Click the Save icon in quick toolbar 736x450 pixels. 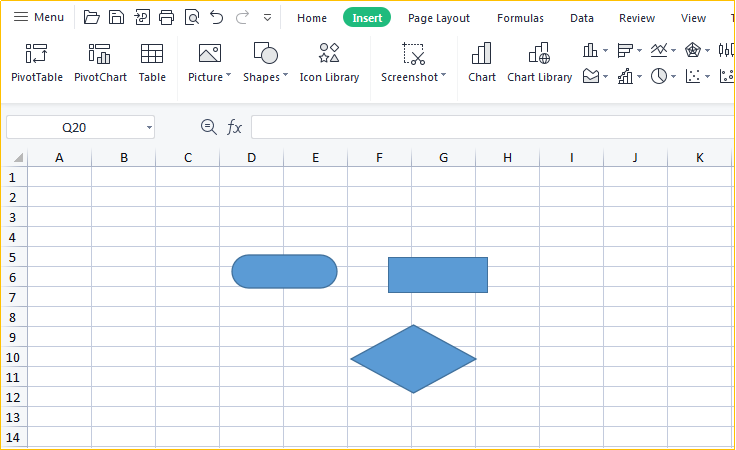pos(116,18)
